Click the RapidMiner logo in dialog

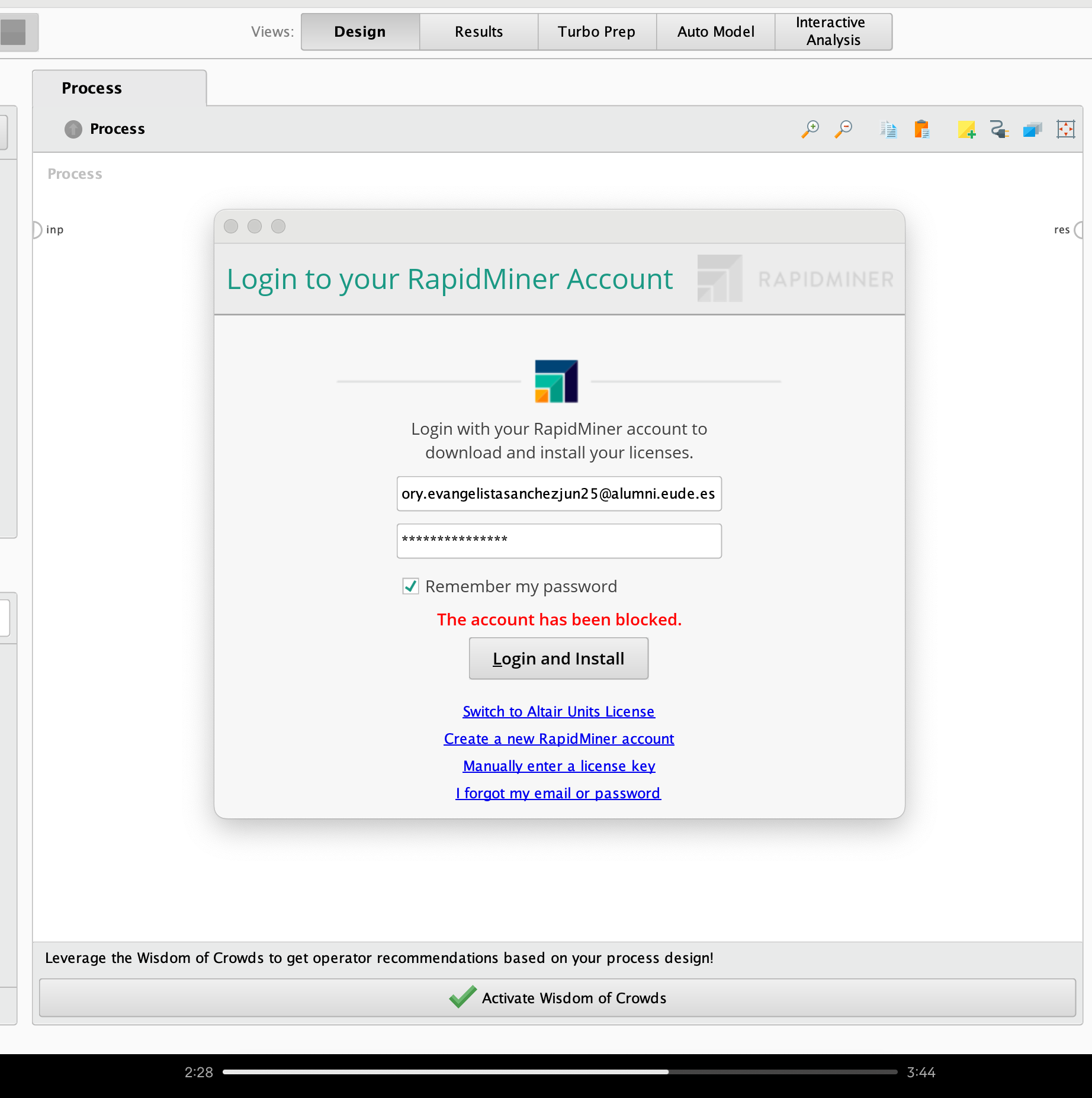pyautogui.click(x=556, y=381)
